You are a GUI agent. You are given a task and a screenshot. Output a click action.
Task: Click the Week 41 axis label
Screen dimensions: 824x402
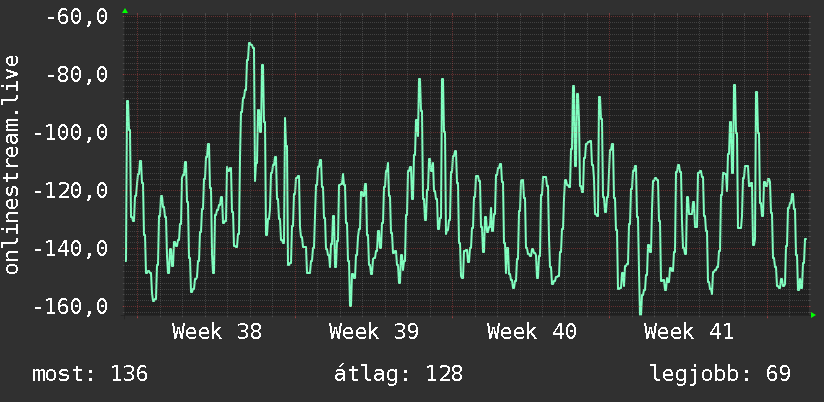688,332
